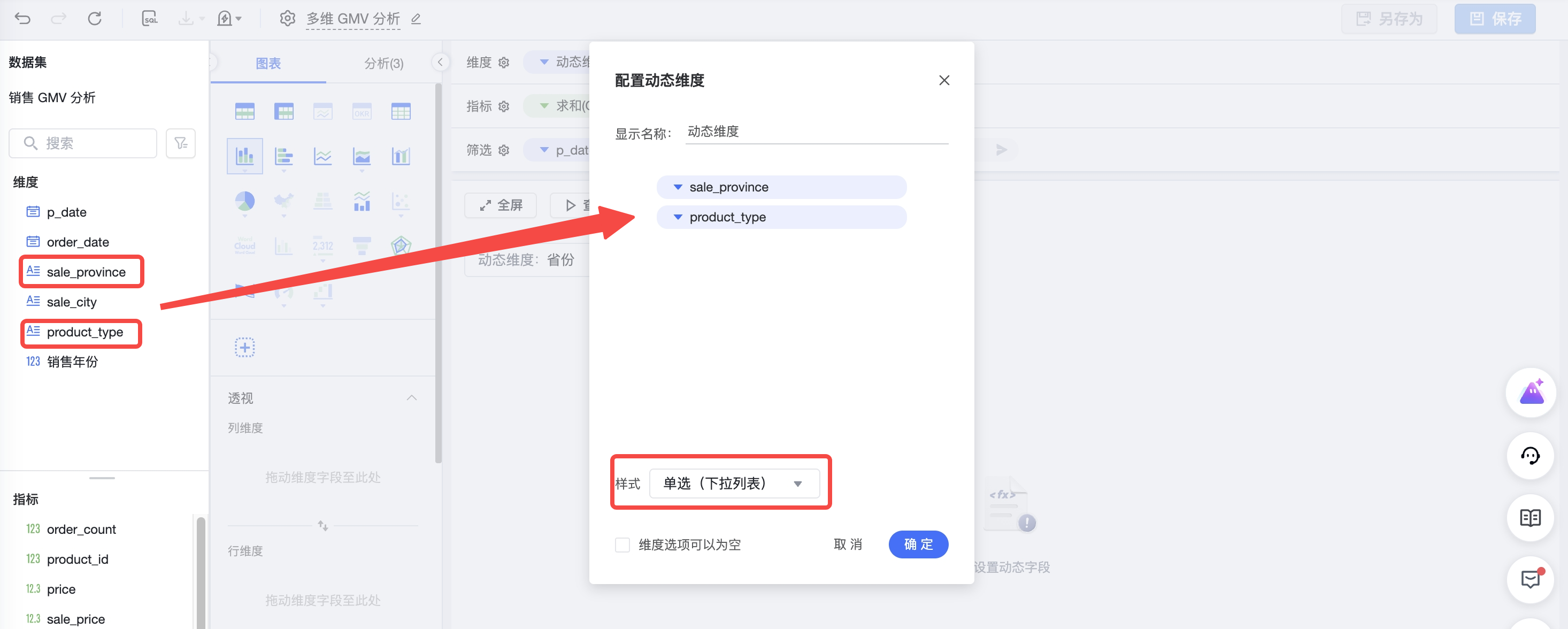Expand the product_type field arrow in dialog

[678, 217]
